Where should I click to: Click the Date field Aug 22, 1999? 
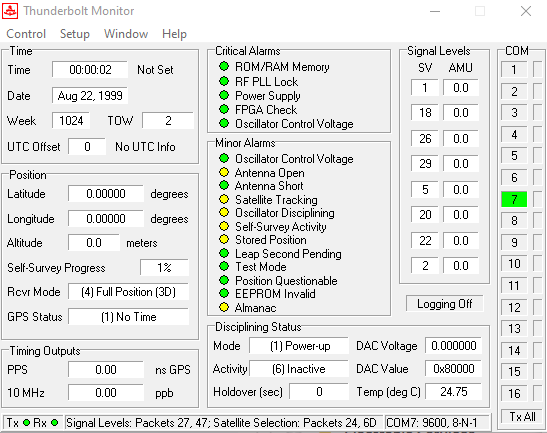(90, 96)
